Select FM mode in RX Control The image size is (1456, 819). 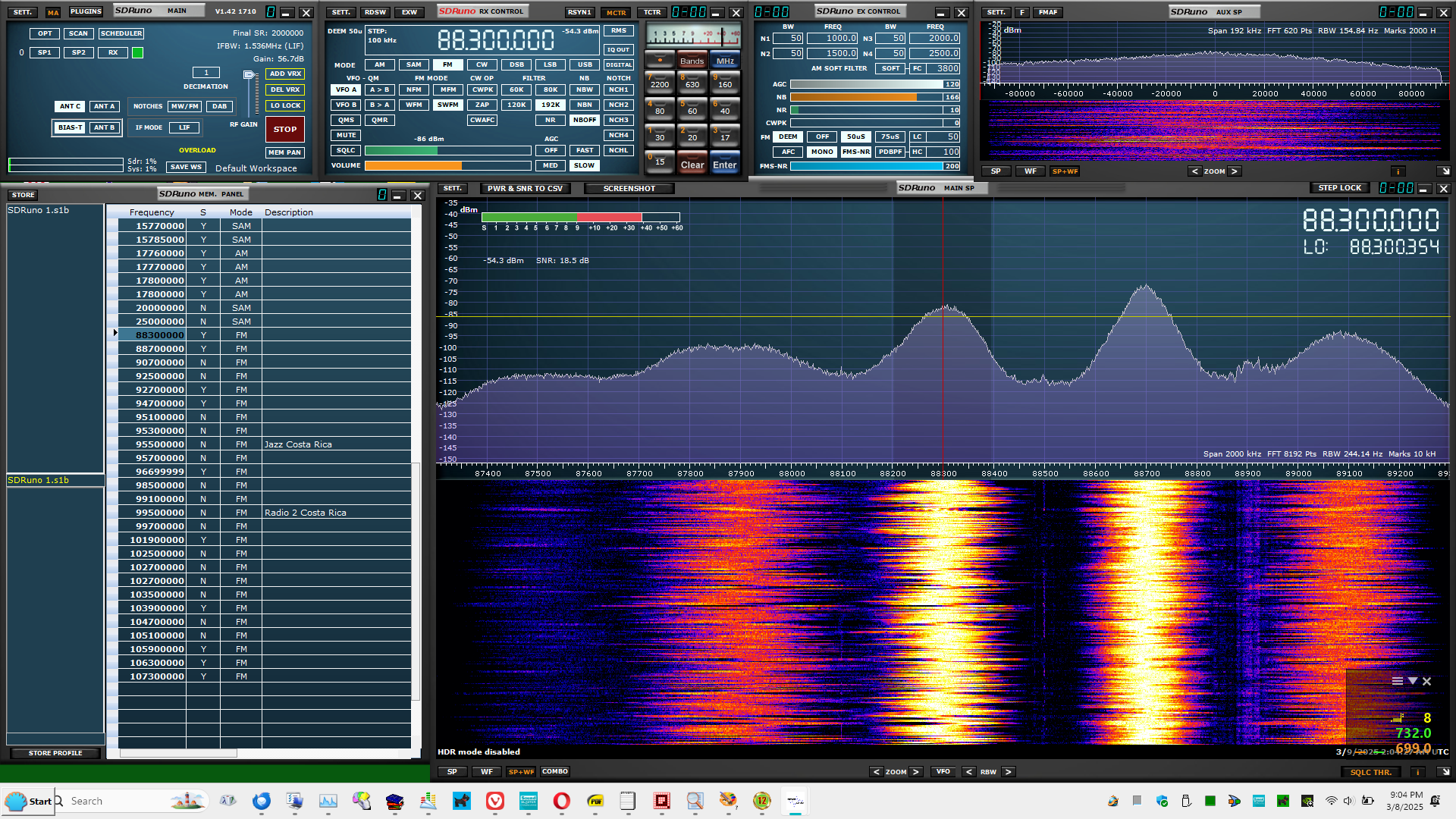click(x=447, y=64)
